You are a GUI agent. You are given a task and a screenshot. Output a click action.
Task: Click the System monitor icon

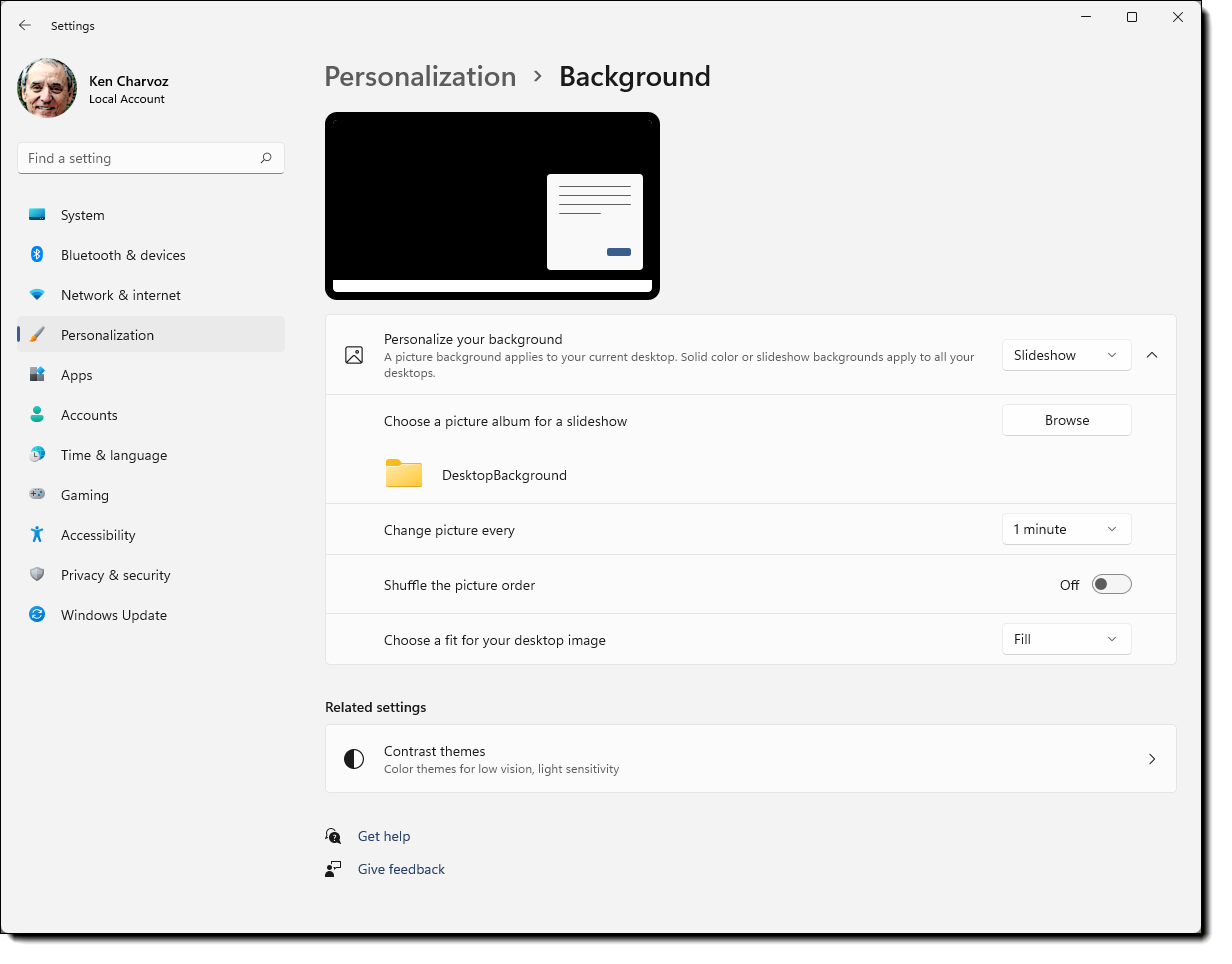(x=37, y=215)
